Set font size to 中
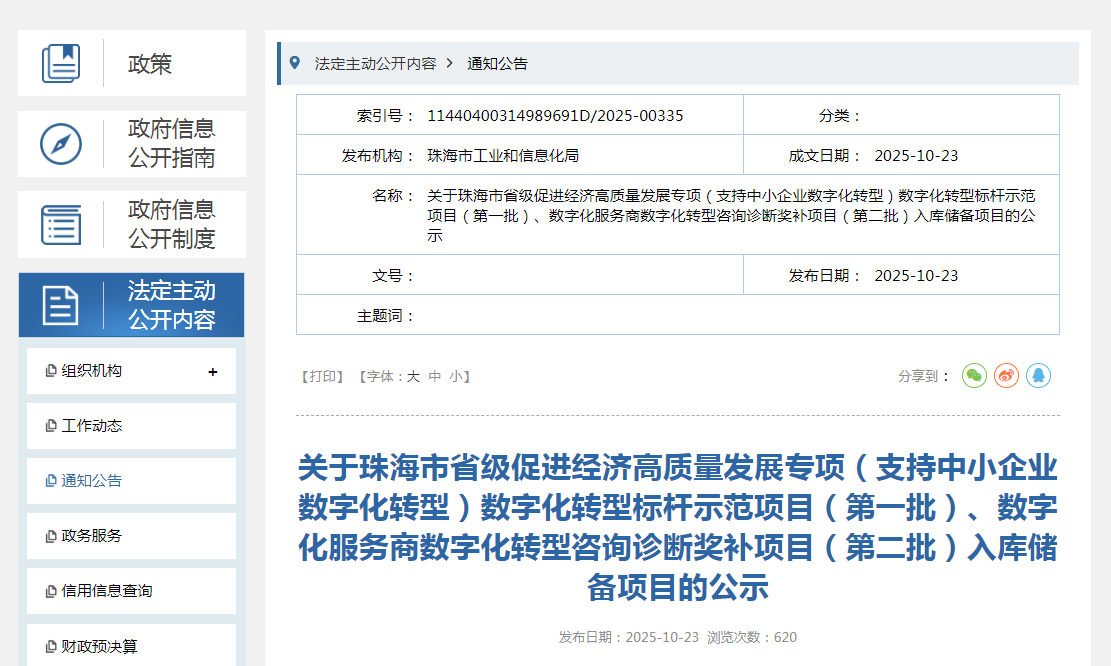Viewport: 1111px width, 666px height. click(435, 377)
